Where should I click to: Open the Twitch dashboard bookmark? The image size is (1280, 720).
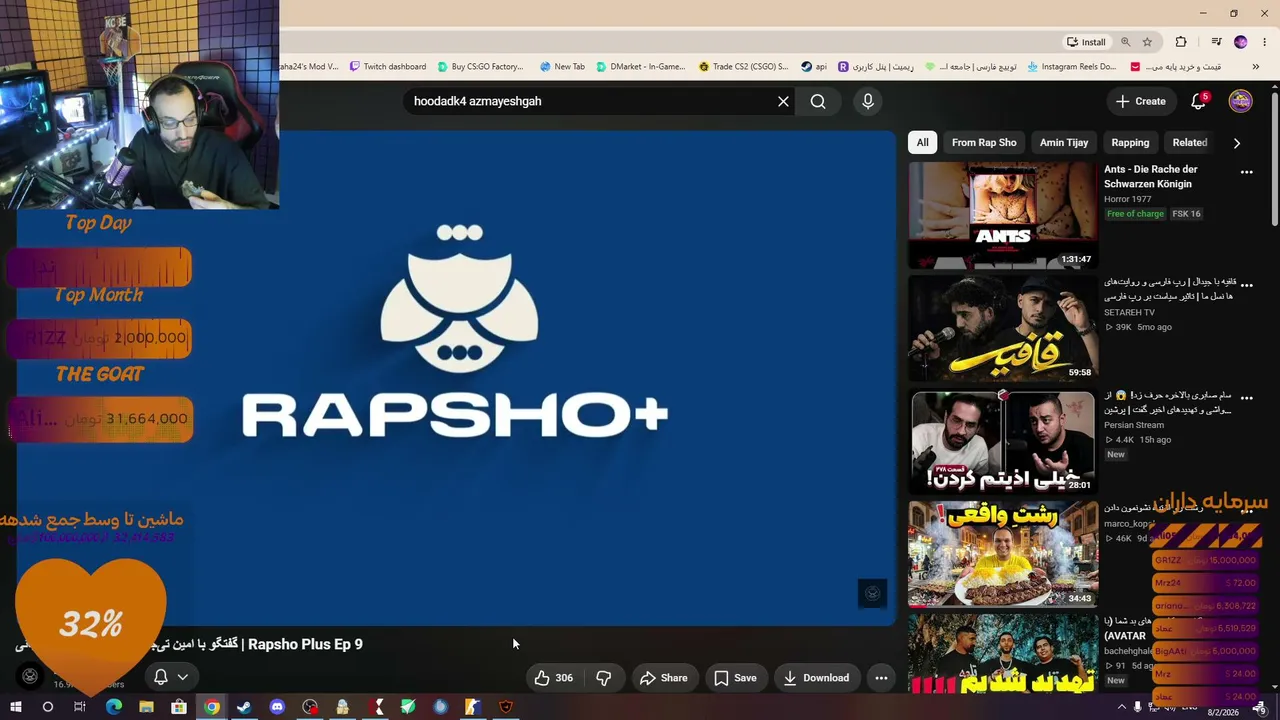point(387,67)
